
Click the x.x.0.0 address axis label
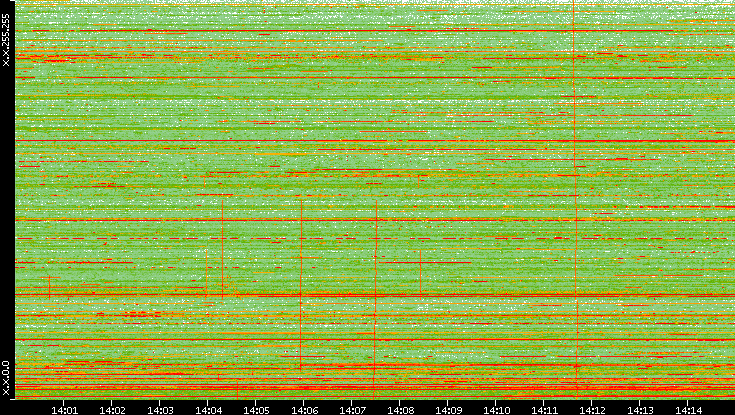pos(6,378)
